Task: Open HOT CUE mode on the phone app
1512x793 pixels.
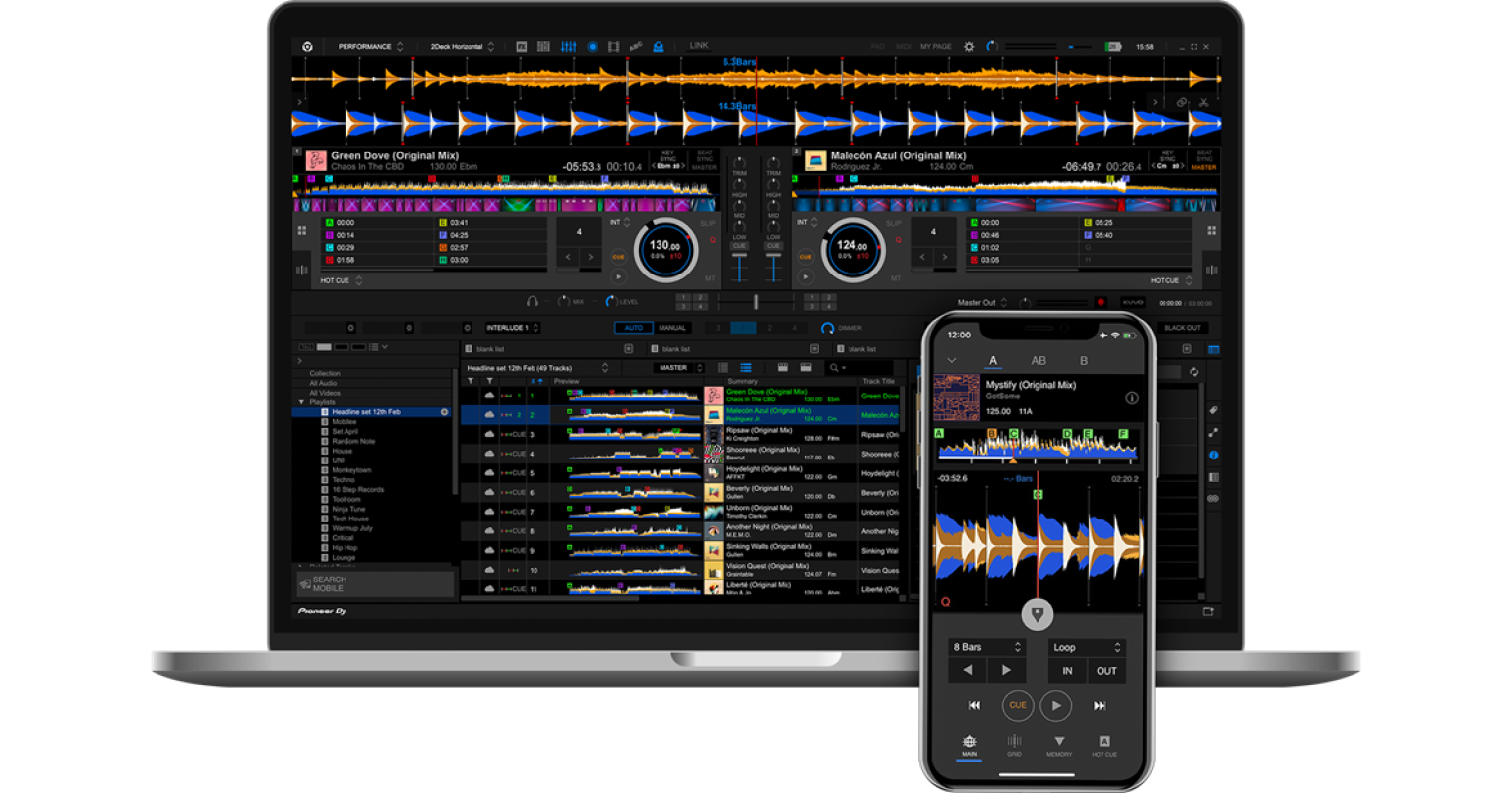Action: point(1104,743)
